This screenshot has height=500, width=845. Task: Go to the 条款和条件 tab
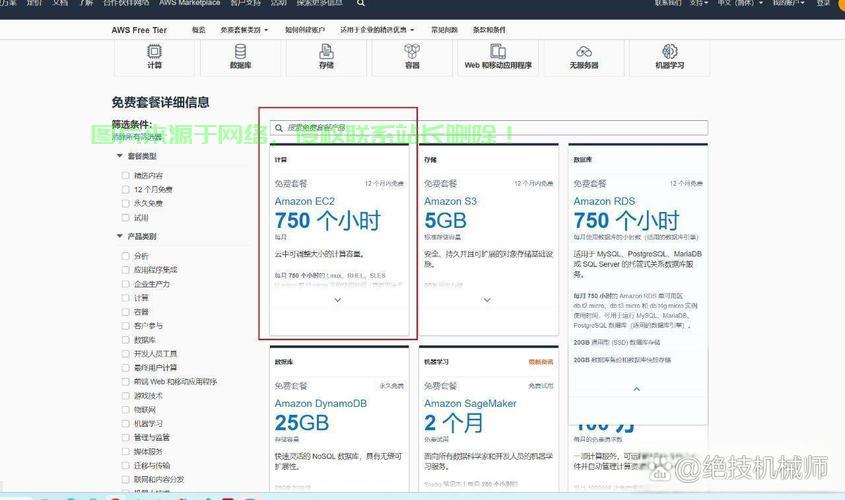click(489, 30)
